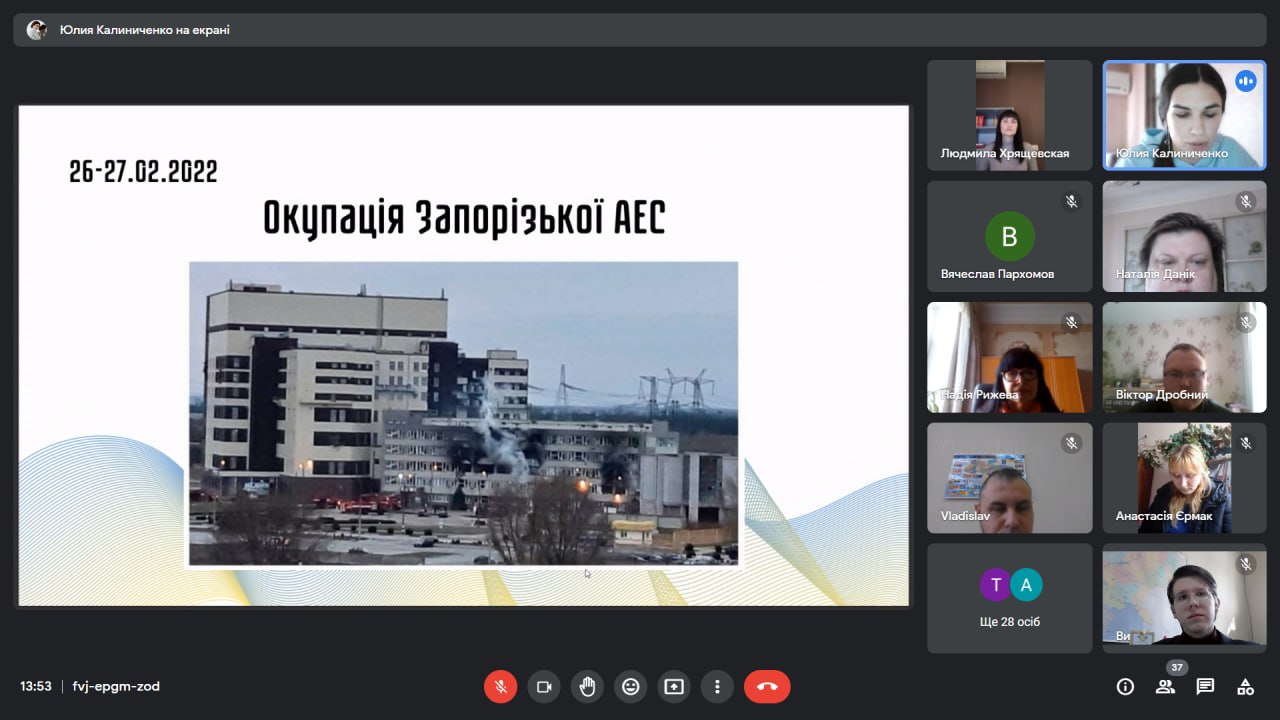Click Віктор Дробний's video tile
1280x720 pixels.
pos(1184,357)
